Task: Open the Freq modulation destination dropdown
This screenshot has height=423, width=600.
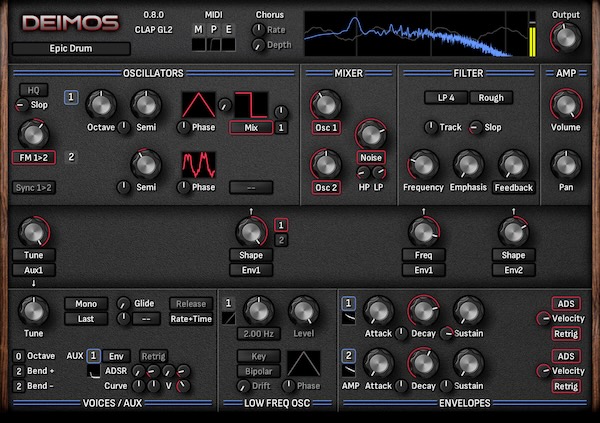Action: click(x=423, y=255)
